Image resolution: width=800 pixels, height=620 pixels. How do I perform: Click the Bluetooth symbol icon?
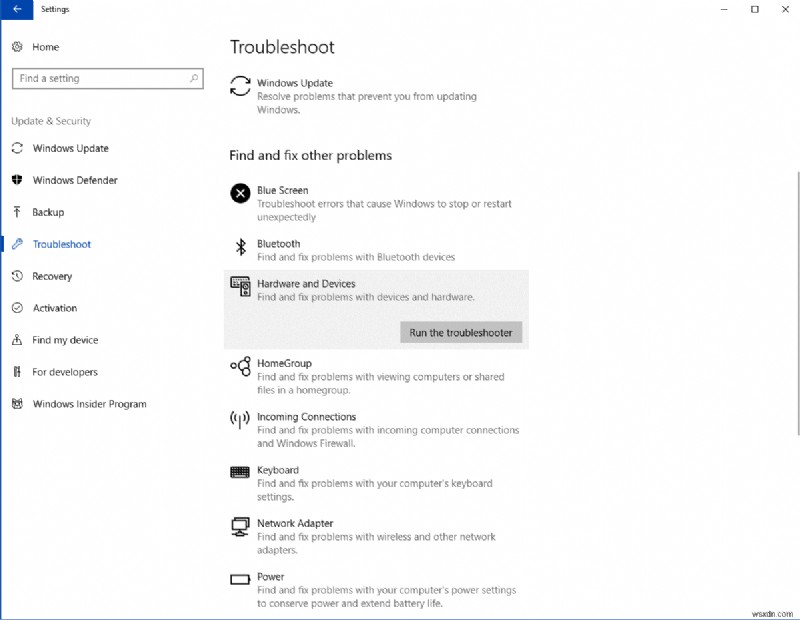click(240, 247)
